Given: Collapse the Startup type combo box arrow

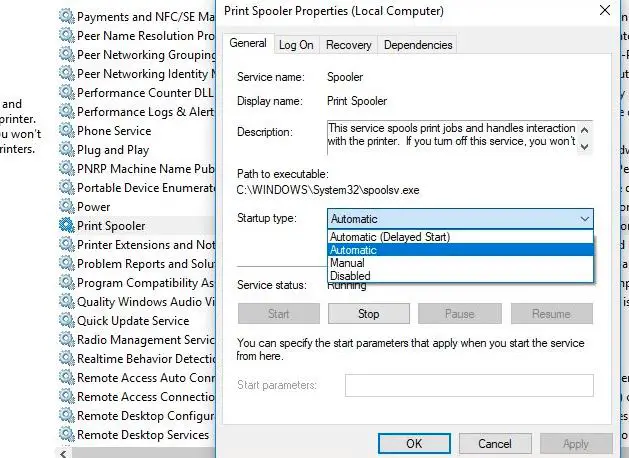Looking at the screenshot, I should [584, 219].
